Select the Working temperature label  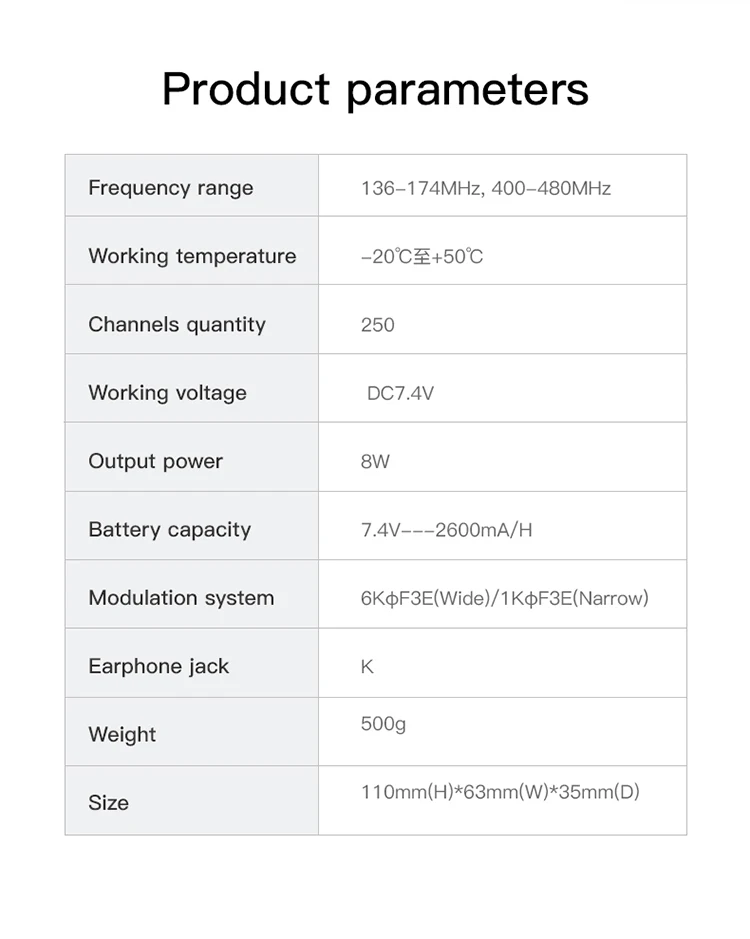point(192,256)
